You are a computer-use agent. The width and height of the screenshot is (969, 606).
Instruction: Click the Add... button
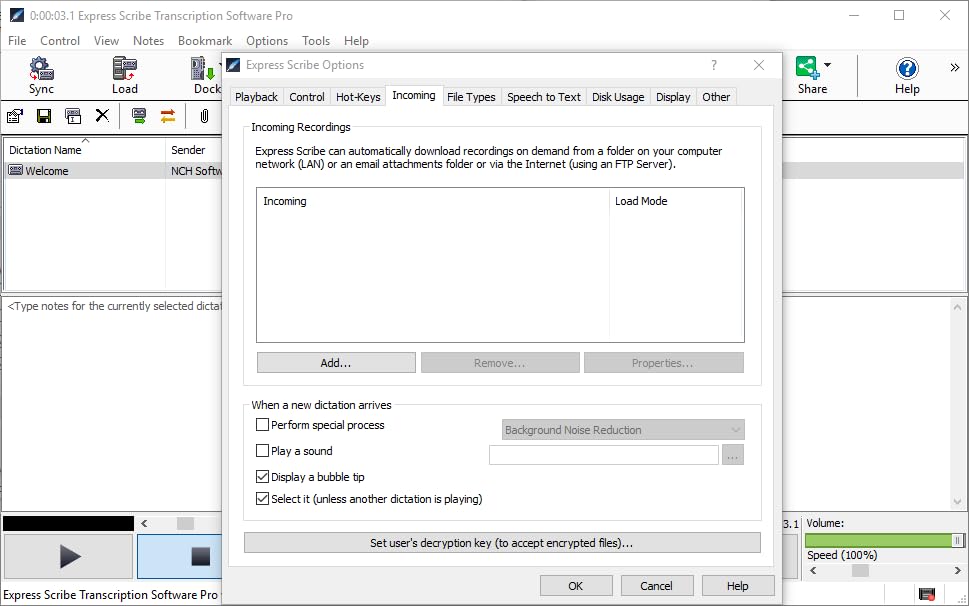[336, 363]
